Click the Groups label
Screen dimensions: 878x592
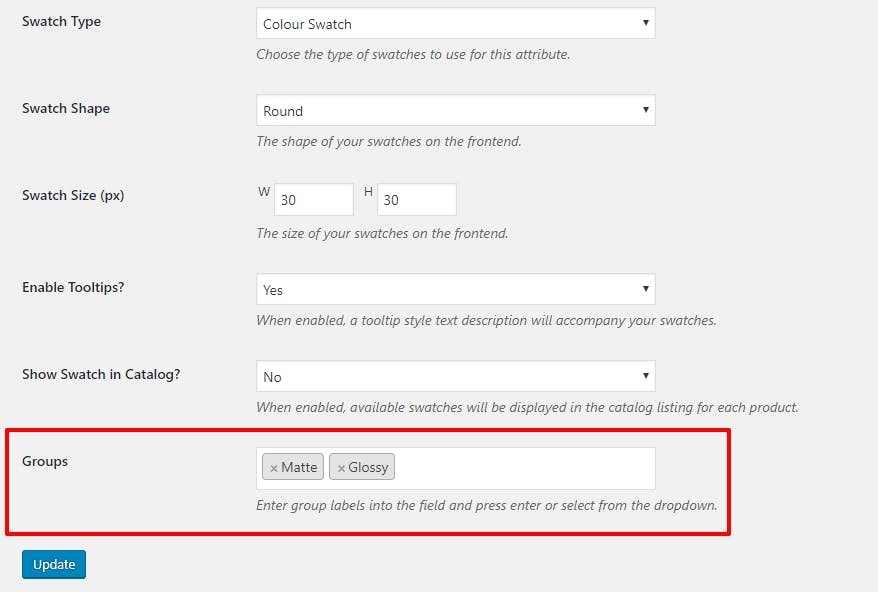click(45, 461)
